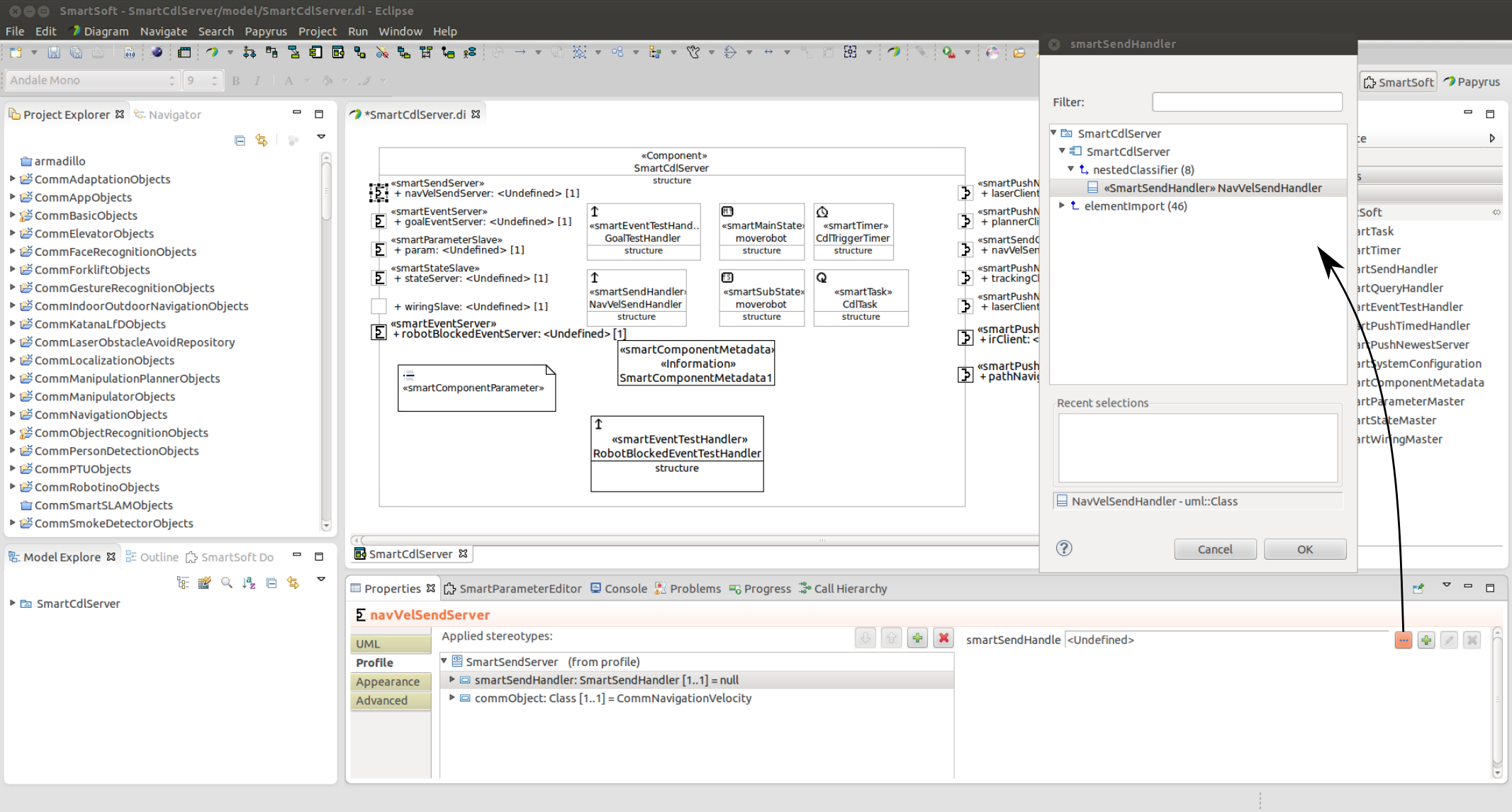Open the Outline tab

(152, 557)
